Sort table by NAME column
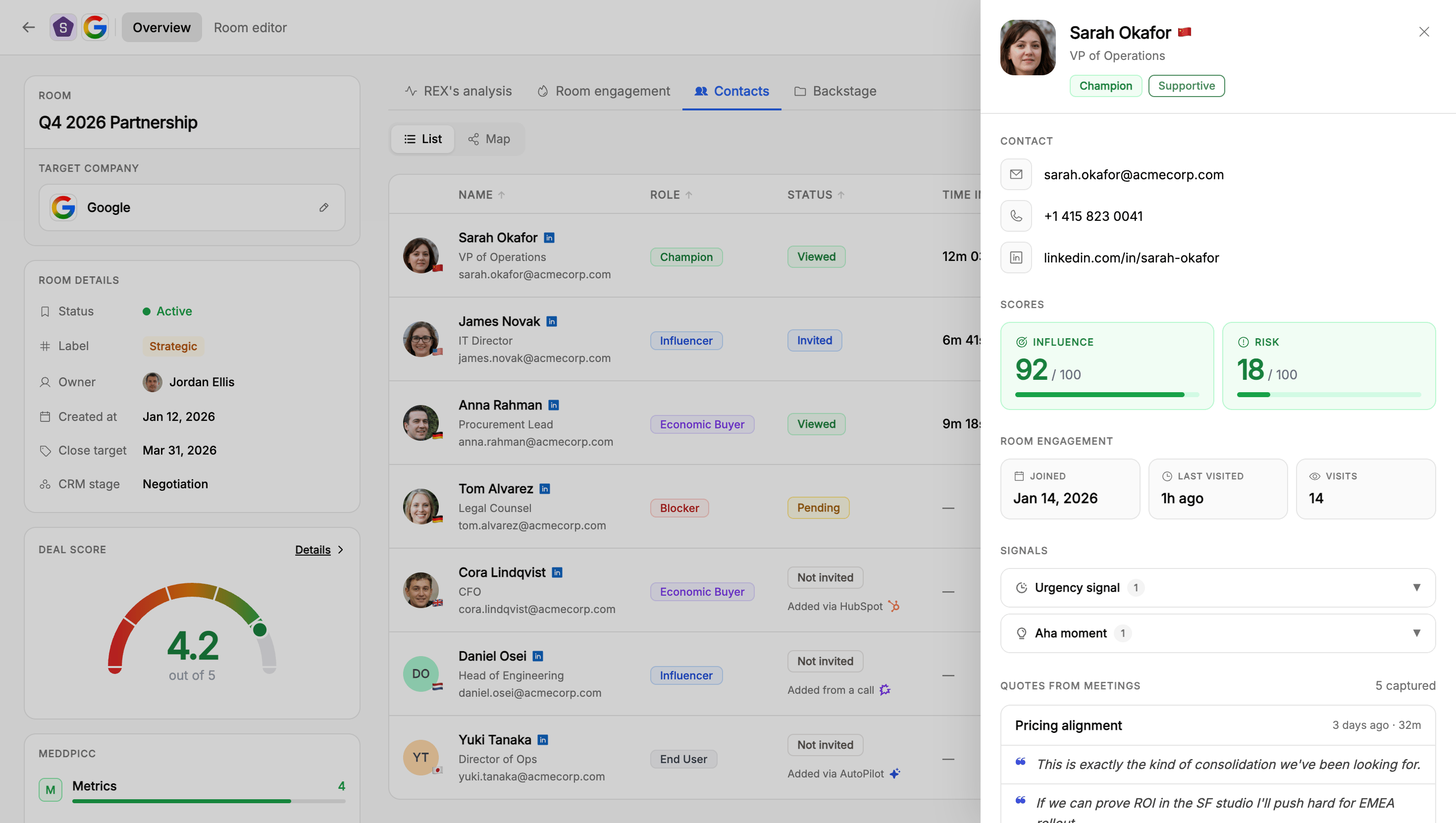The width and height of the screenshot is (1456, 823). (x=481, y=195)
